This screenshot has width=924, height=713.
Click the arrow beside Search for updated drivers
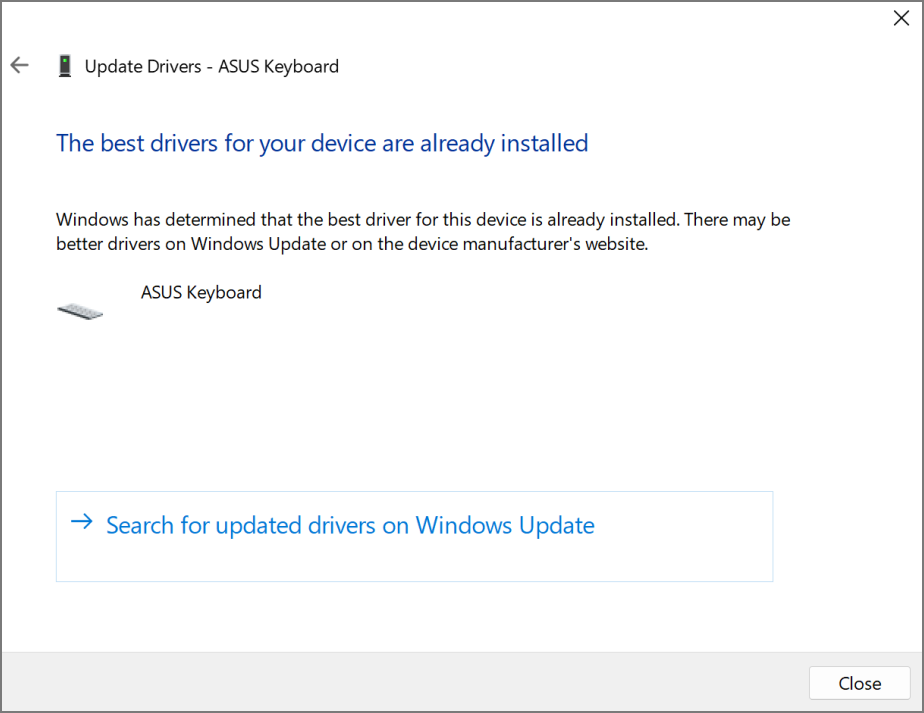coord(82,521)
